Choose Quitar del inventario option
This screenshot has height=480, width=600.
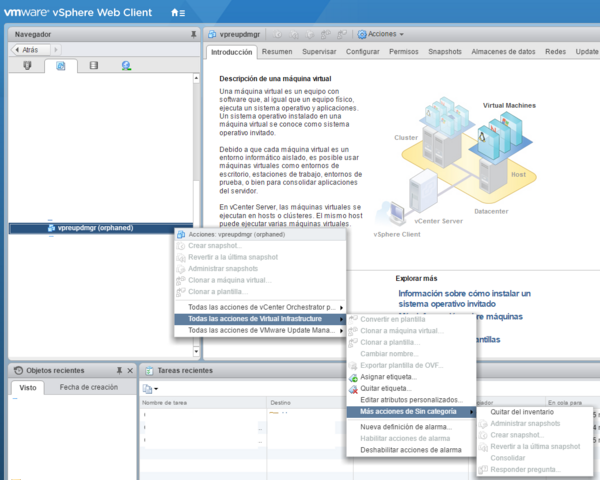(522, 412)
